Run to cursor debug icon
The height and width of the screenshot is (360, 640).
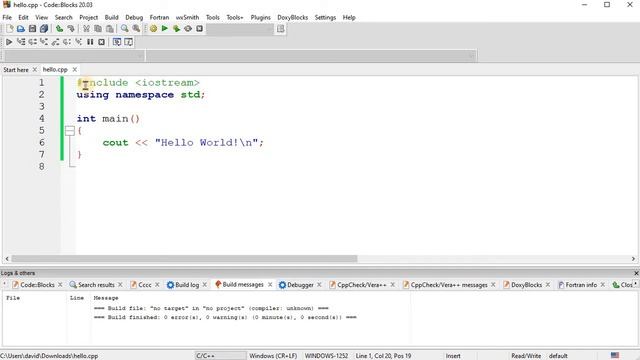click(x=21, y=42)
